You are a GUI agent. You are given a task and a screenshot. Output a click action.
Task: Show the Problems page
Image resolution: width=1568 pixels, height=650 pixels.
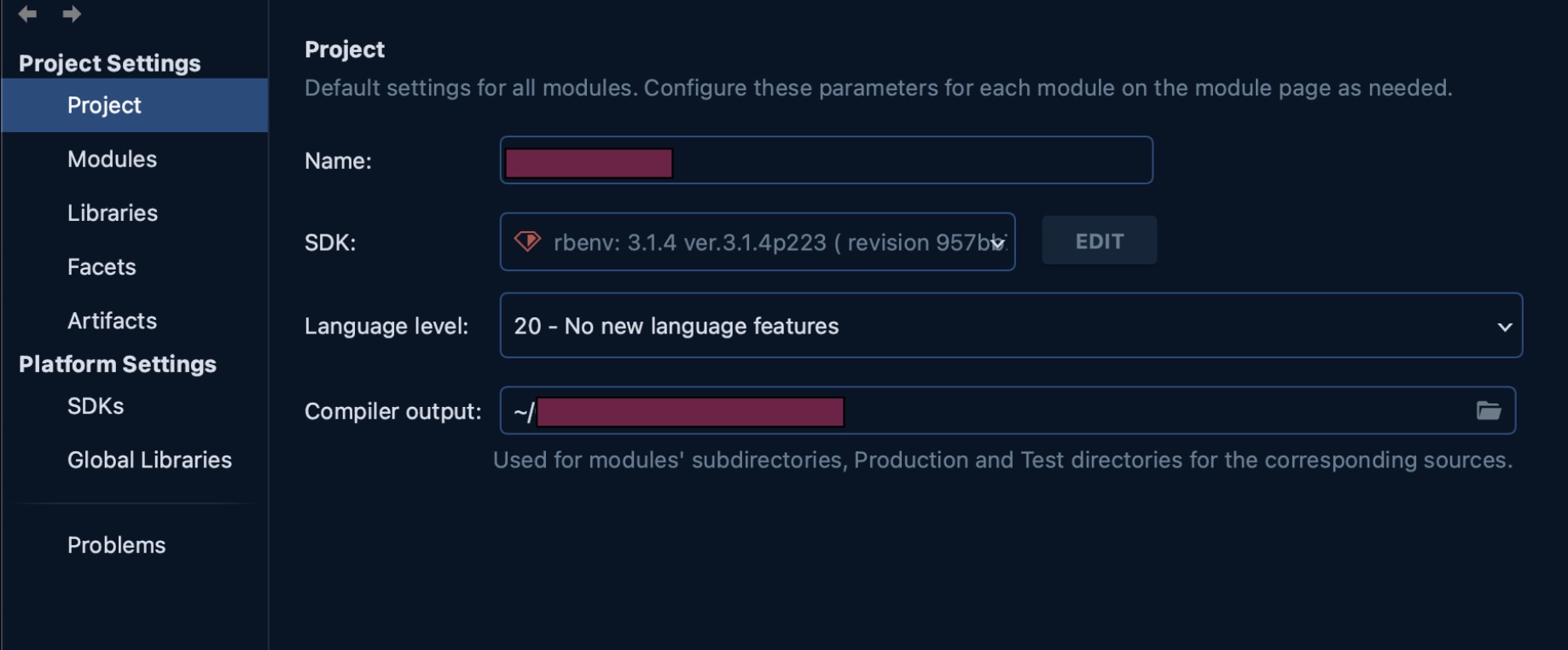coord(116,545)
